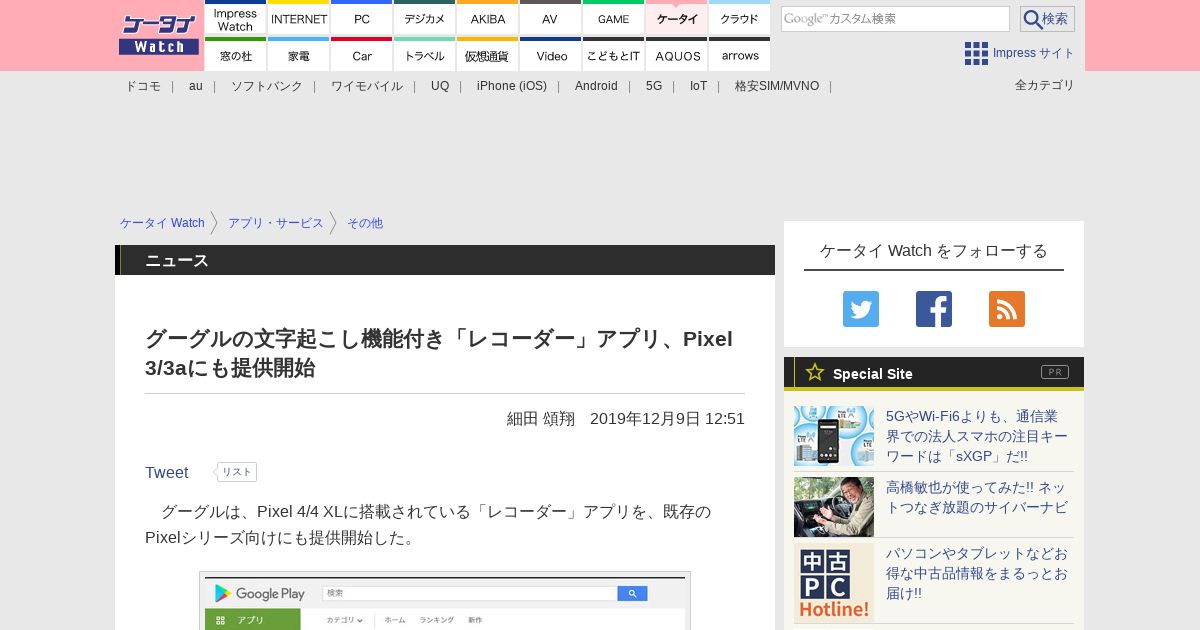Focus the Google custom search field

tap(895, 19)
